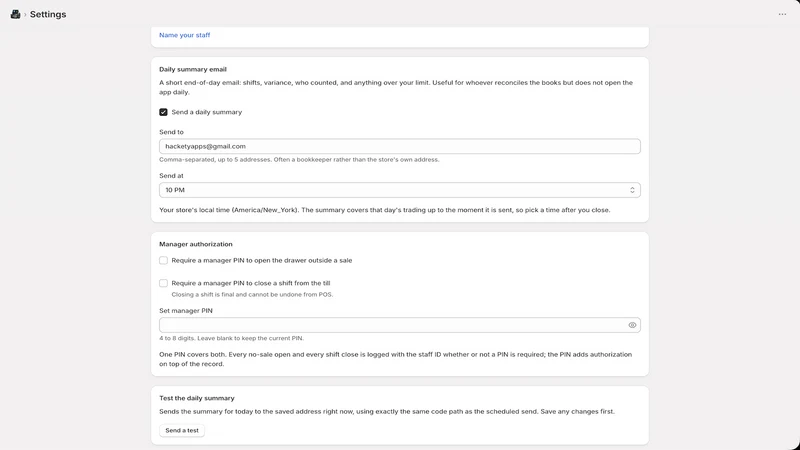Click the Send a test button
The height and width of the screenshot is (450, 800).
(182, 430)
